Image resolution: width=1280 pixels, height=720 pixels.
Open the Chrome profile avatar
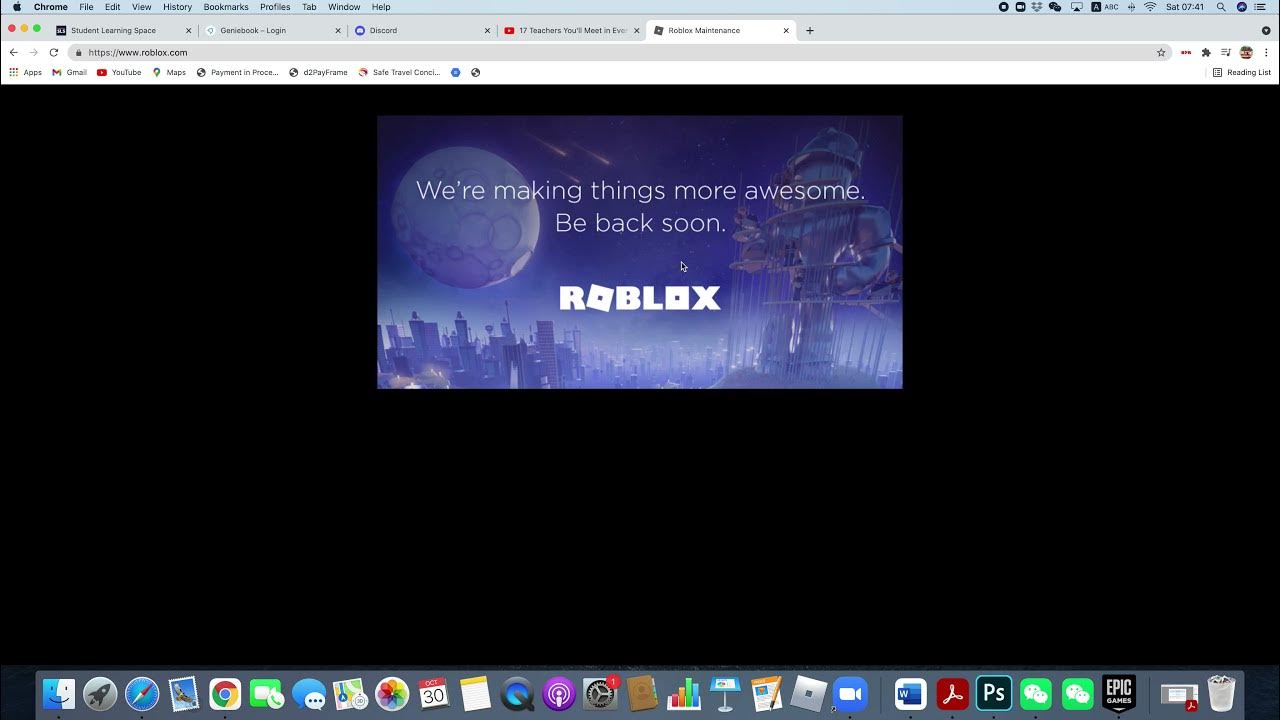click(x=1246, y=52)
